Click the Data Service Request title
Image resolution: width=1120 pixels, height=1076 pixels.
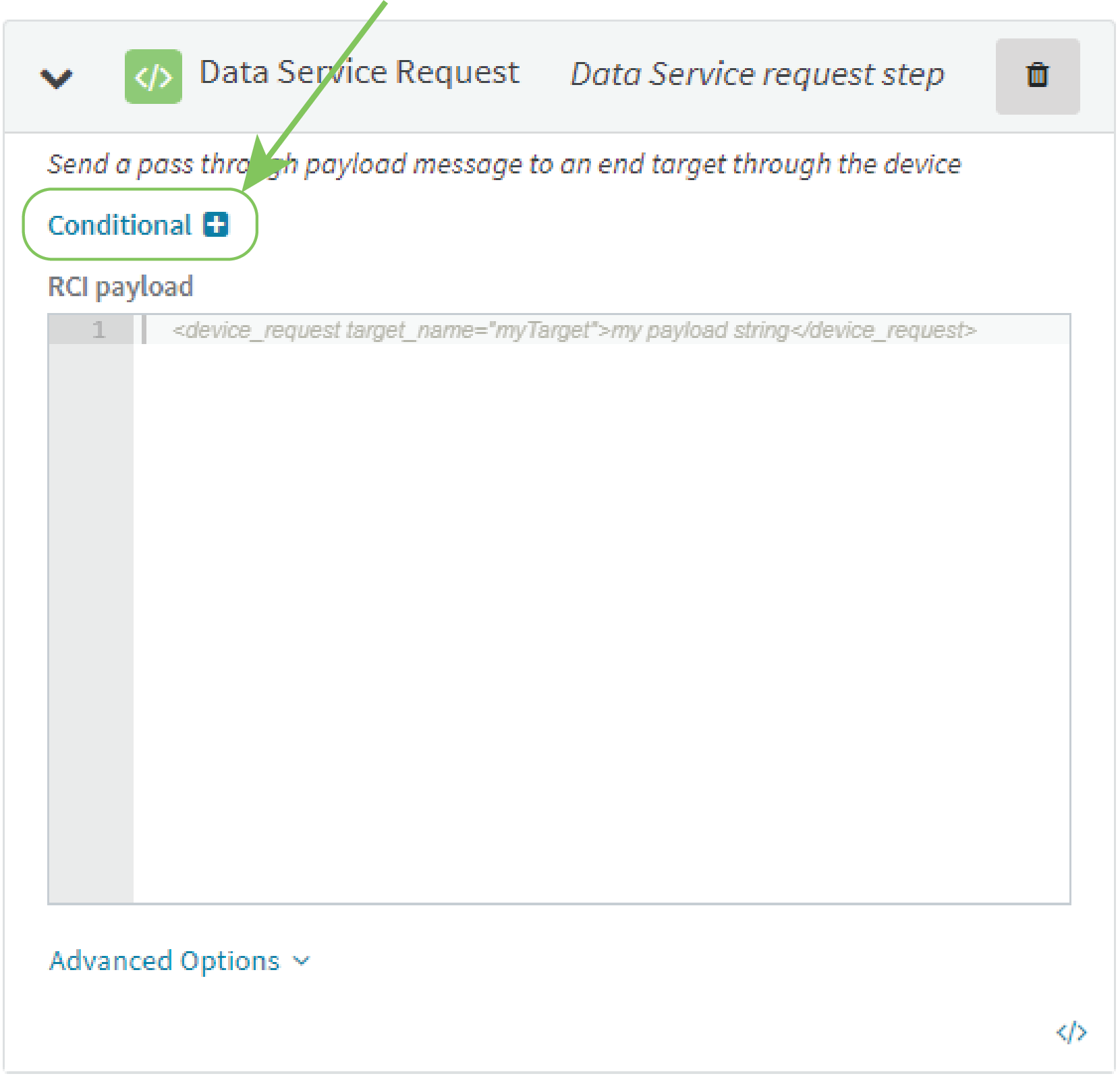click(359, 73)
